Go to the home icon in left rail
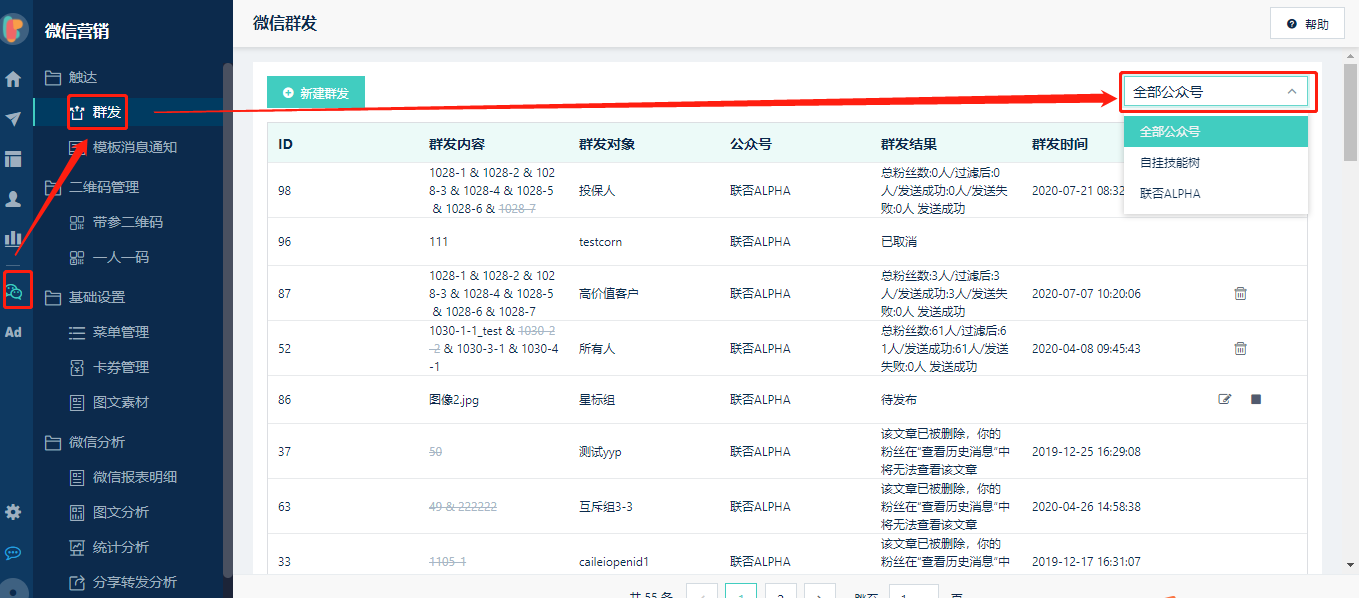The width and height of the screenshot is (1359, 598). 13,79
